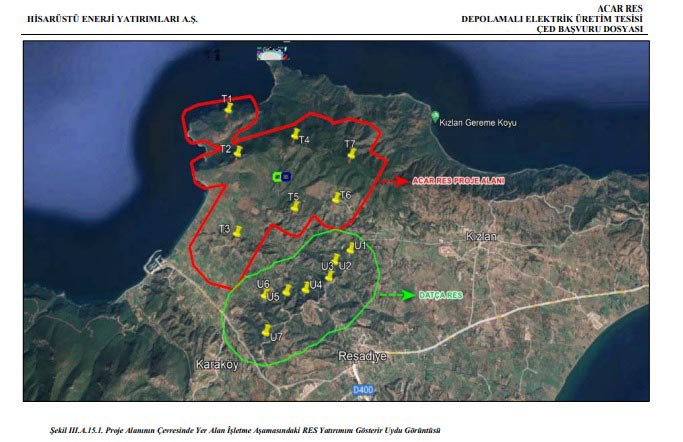Click the U6 yellow map pin
This screenshot has height=442, width=683.
coord(264,296)
